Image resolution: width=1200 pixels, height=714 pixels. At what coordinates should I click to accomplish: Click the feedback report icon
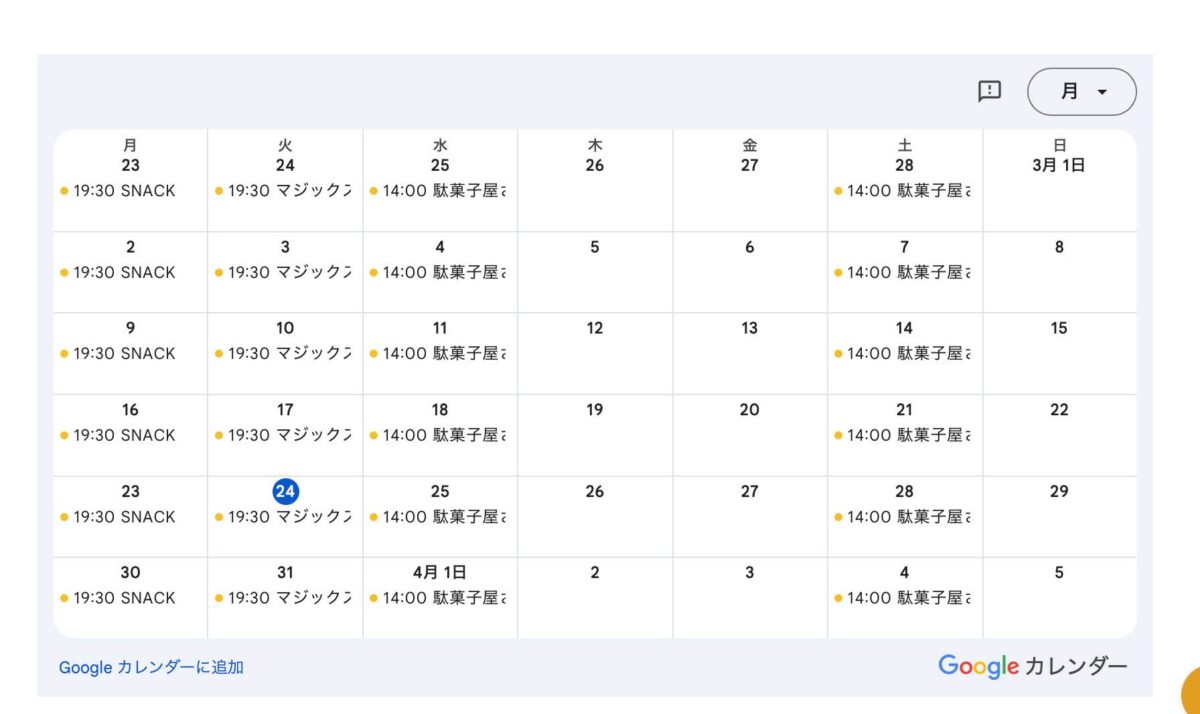pyautogui.click(x=989, y=91)
